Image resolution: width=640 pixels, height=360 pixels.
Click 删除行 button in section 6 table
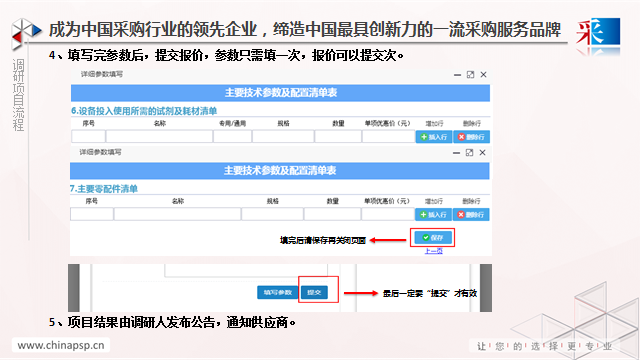pos(471,137)
